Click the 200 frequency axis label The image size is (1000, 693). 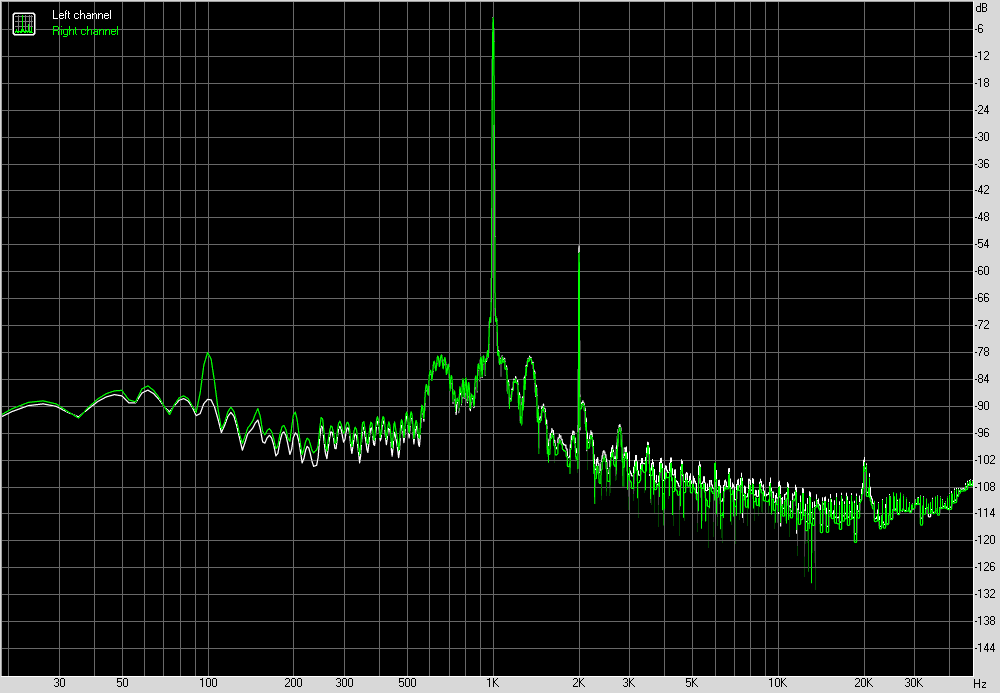[x=293, y=683]
